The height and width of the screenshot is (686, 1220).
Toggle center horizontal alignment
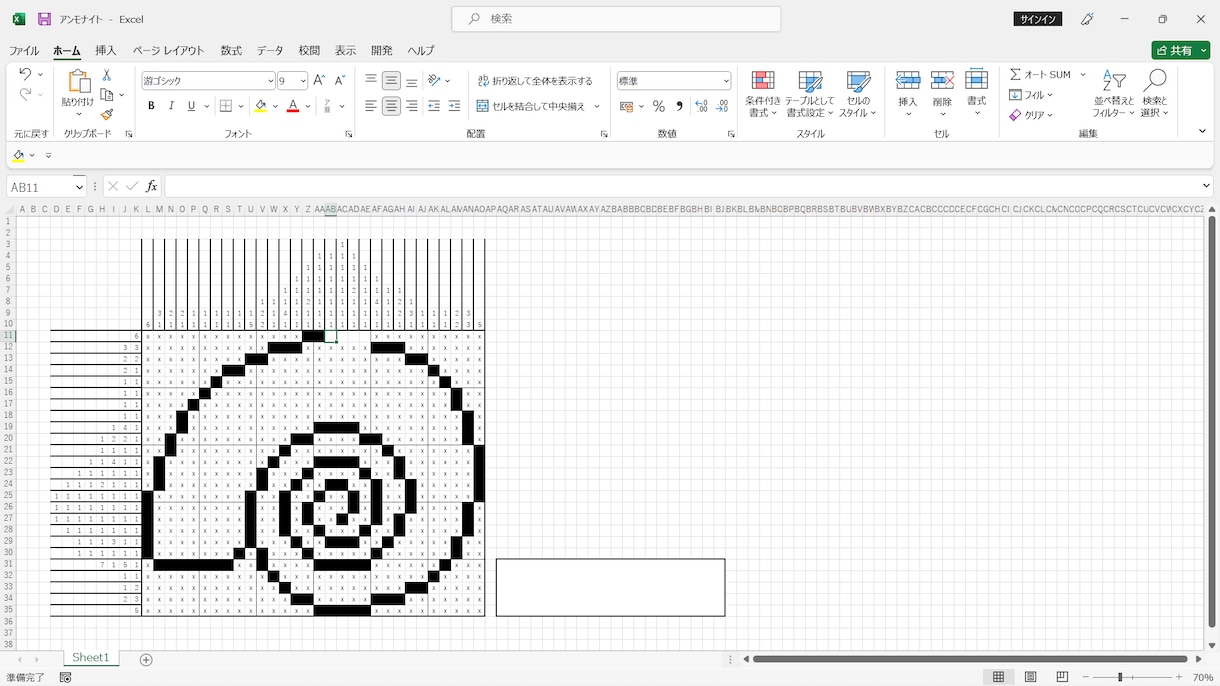[391, 106]
